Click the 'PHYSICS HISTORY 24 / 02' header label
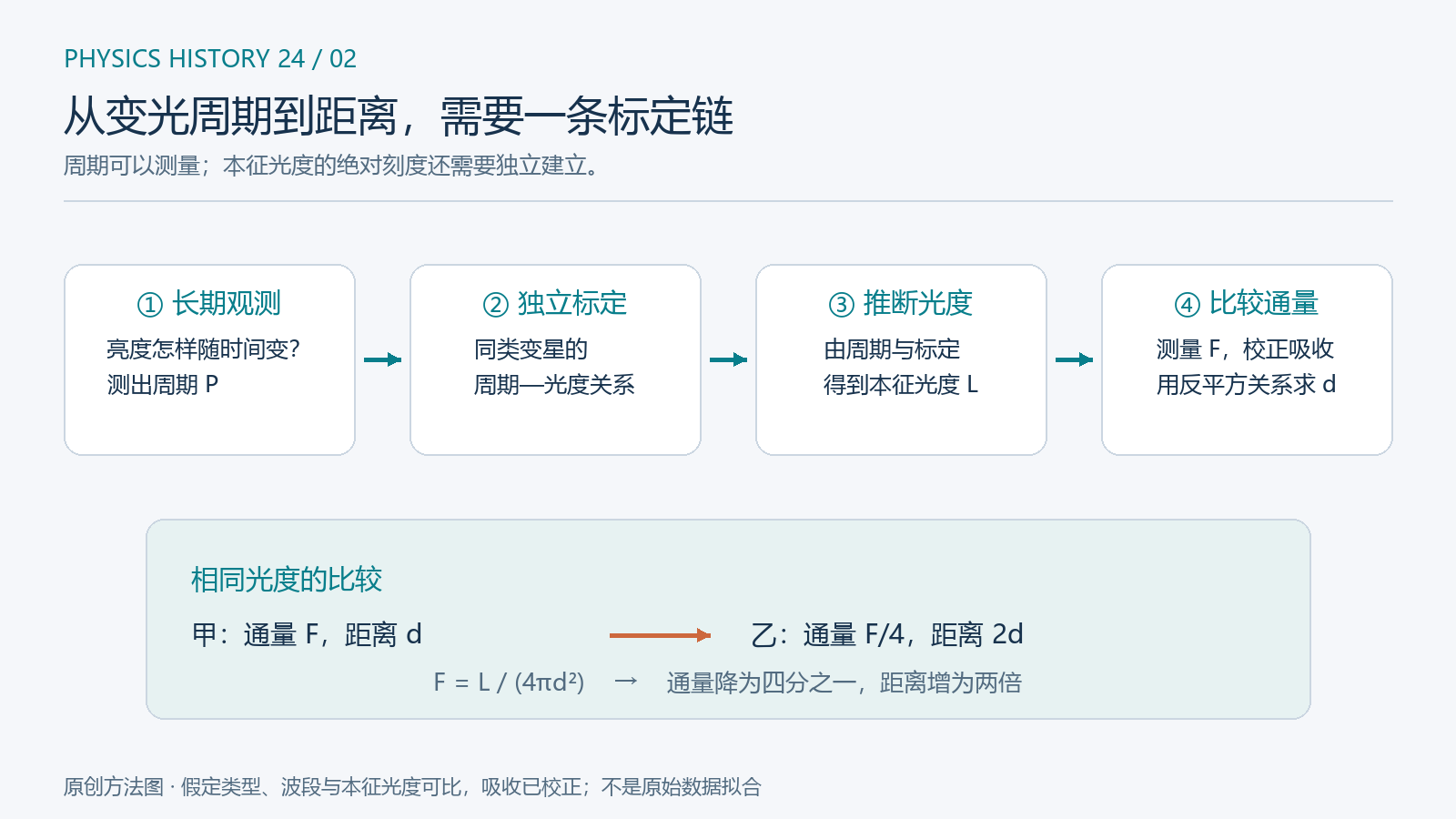This screenshot has width=1456, height=819. [210, 59]
